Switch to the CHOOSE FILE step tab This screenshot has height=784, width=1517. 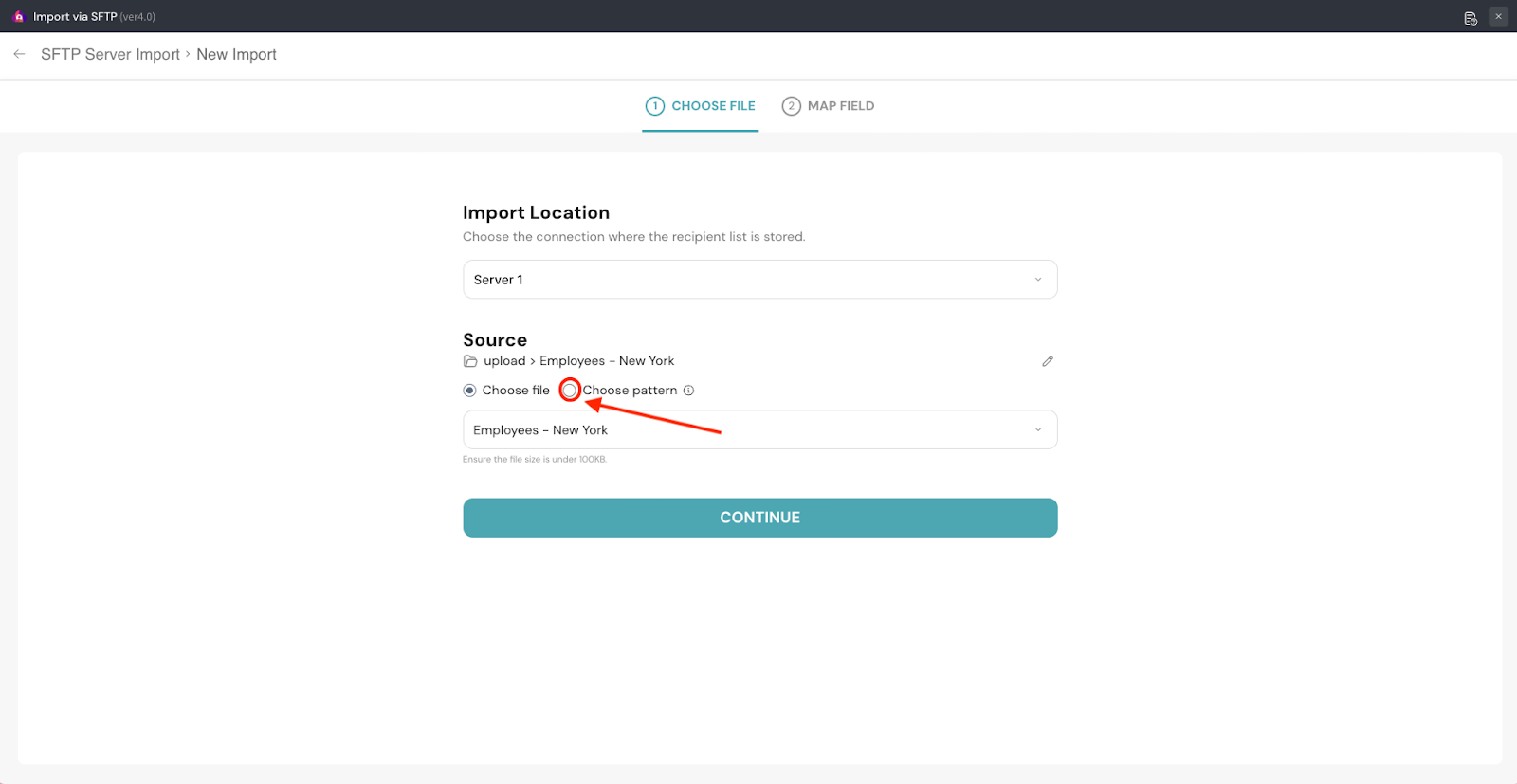pyautogui.click(x=713, y=106)
